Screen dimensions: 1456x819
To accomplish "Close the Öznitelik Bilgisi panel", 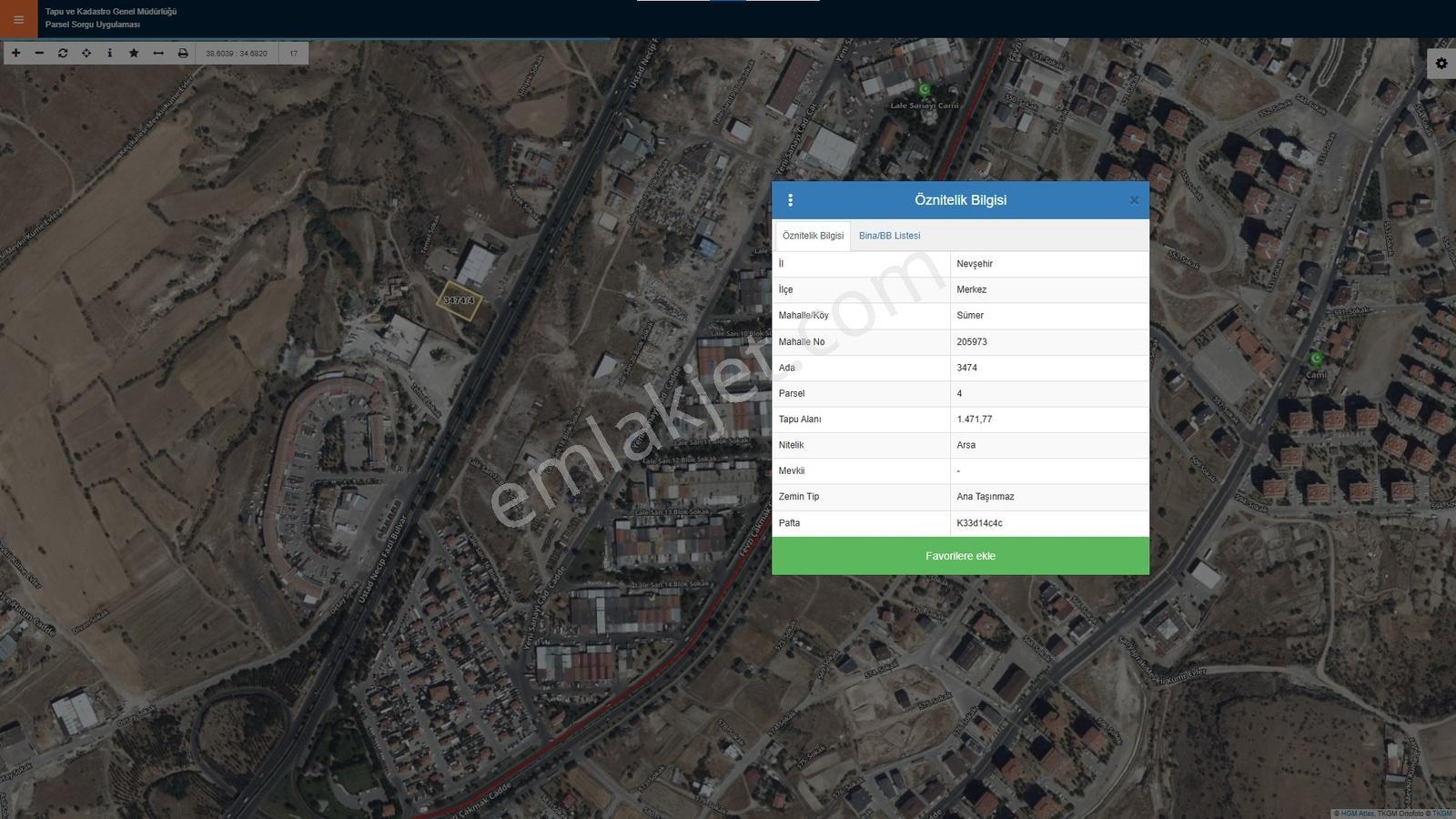I will [1134, 200].
